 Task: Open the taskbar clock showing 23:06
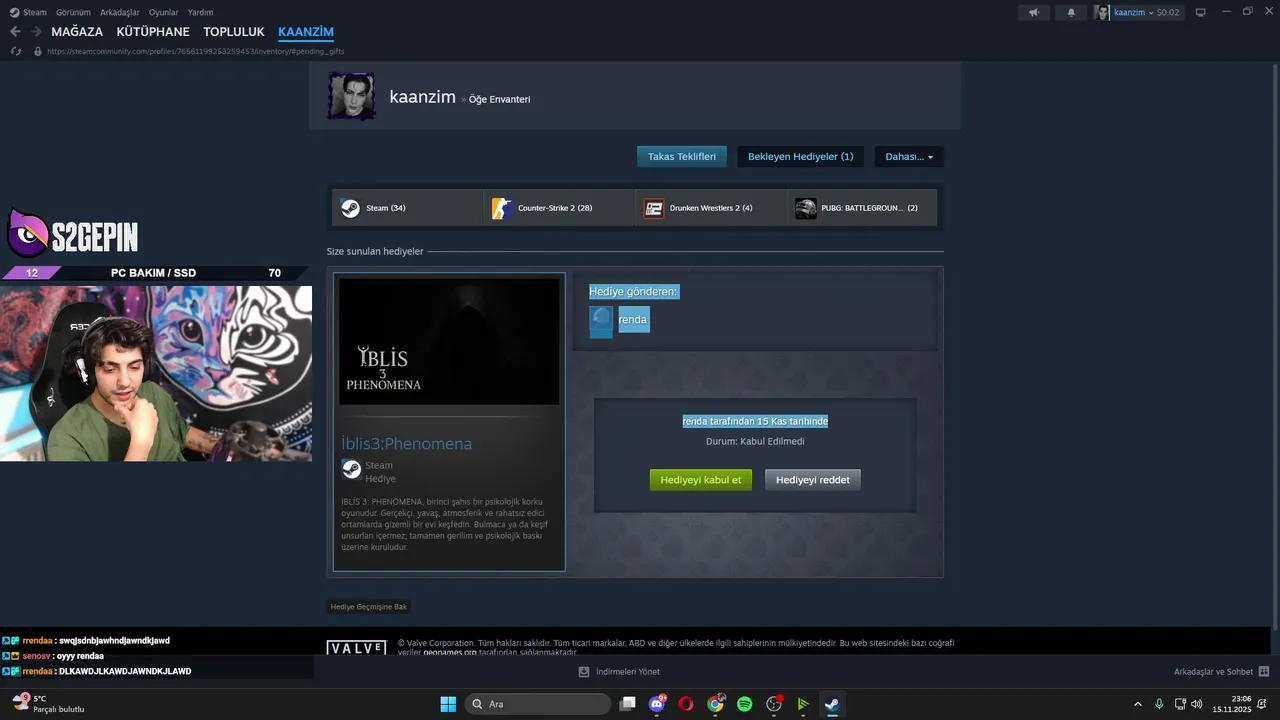(1231, 704)
